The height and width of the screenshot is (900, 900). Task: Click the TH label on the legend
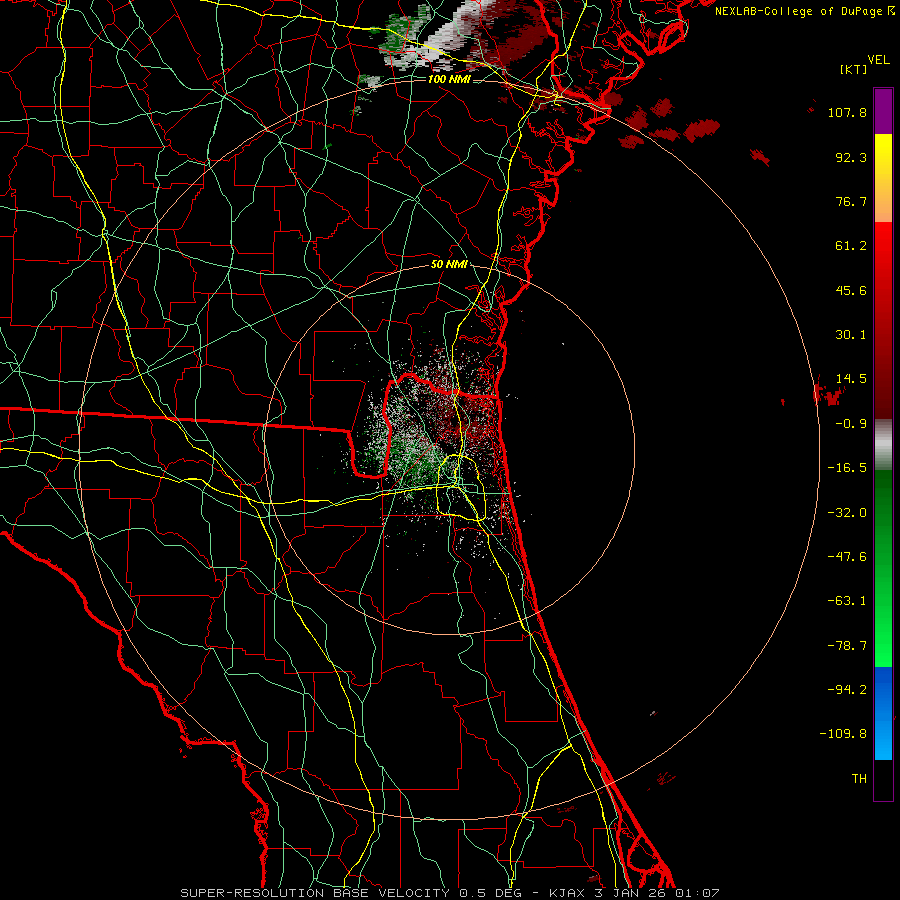859,779
